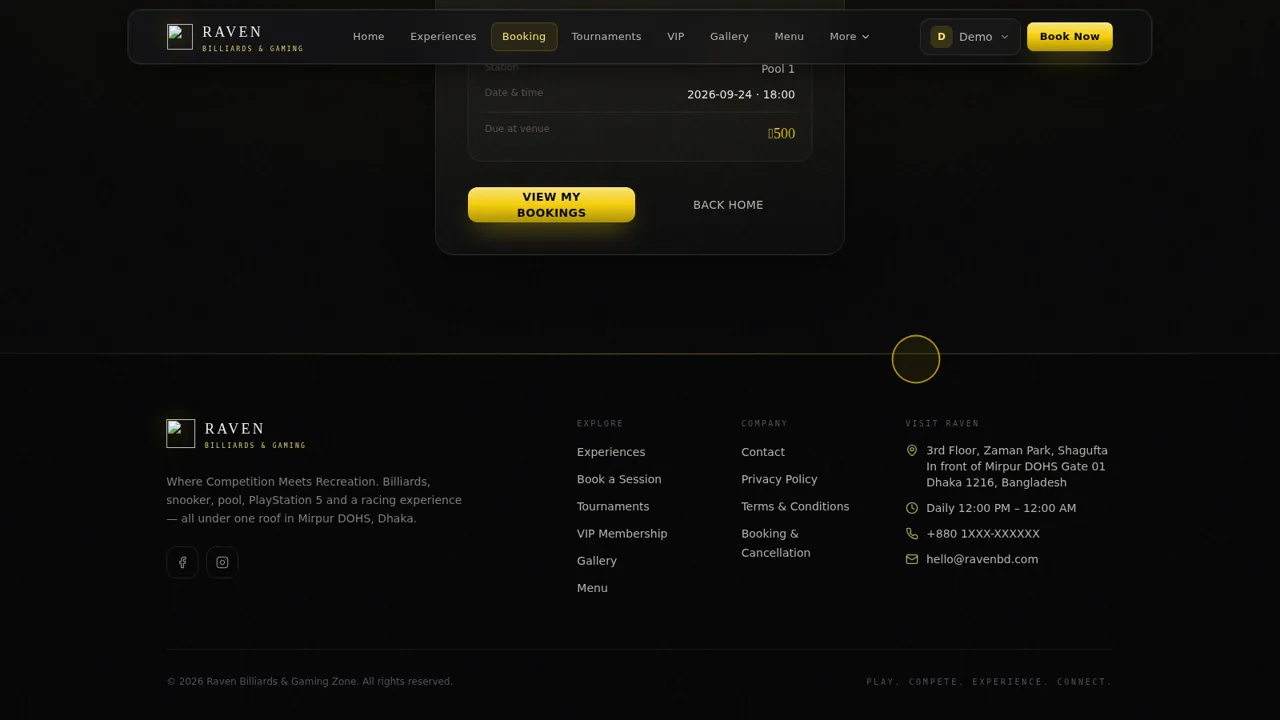
Task: Click the Raven logo image in the header
Action: [x=180, y=37]
